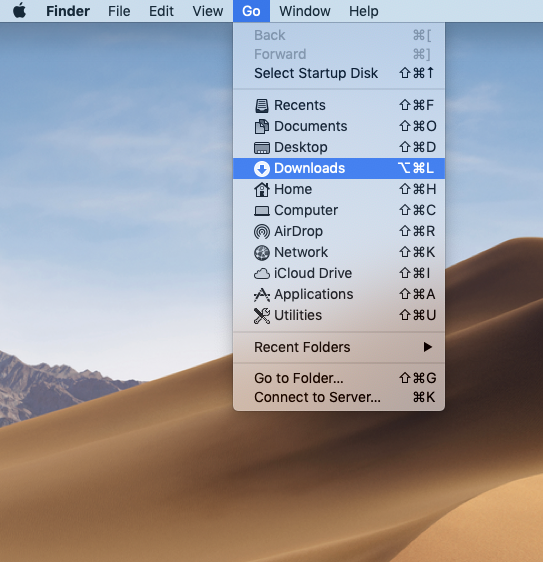Screen dimensions: 543x562
Task: Click the Utilities wrench and screwdriver icon
Action: pos(262,316)
